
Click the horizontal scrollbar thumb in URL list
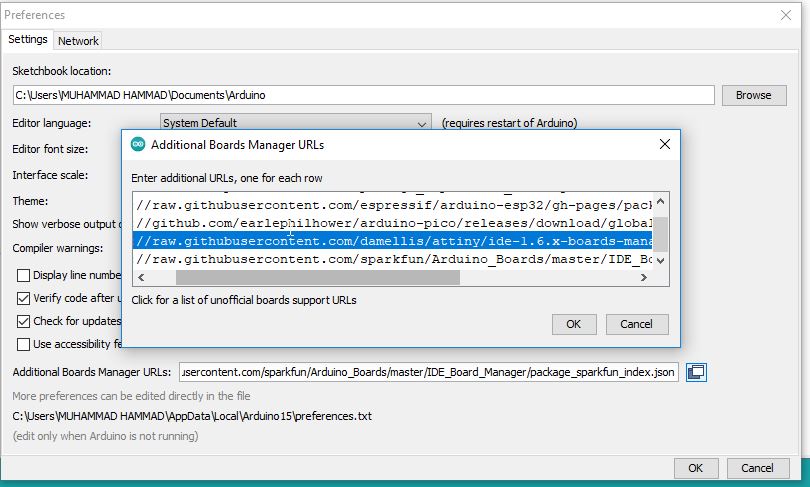(x=318, y=277)
